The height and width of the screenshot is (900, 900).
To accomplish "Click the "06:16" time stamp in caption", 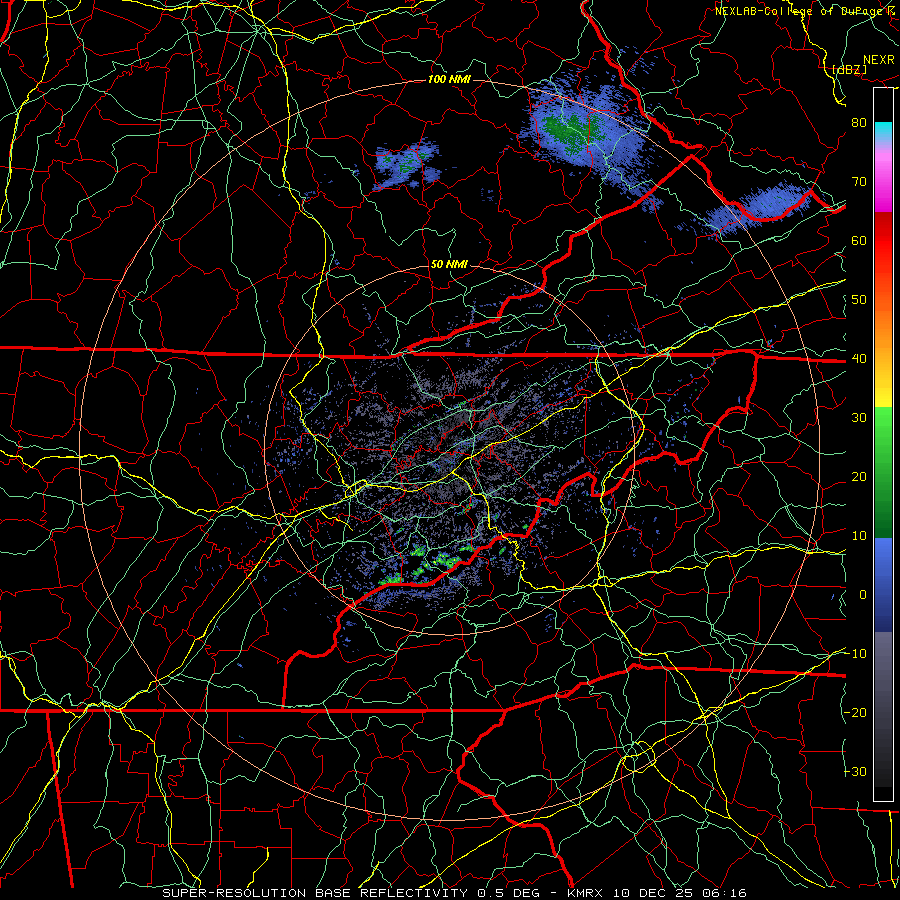I will 723,893.
